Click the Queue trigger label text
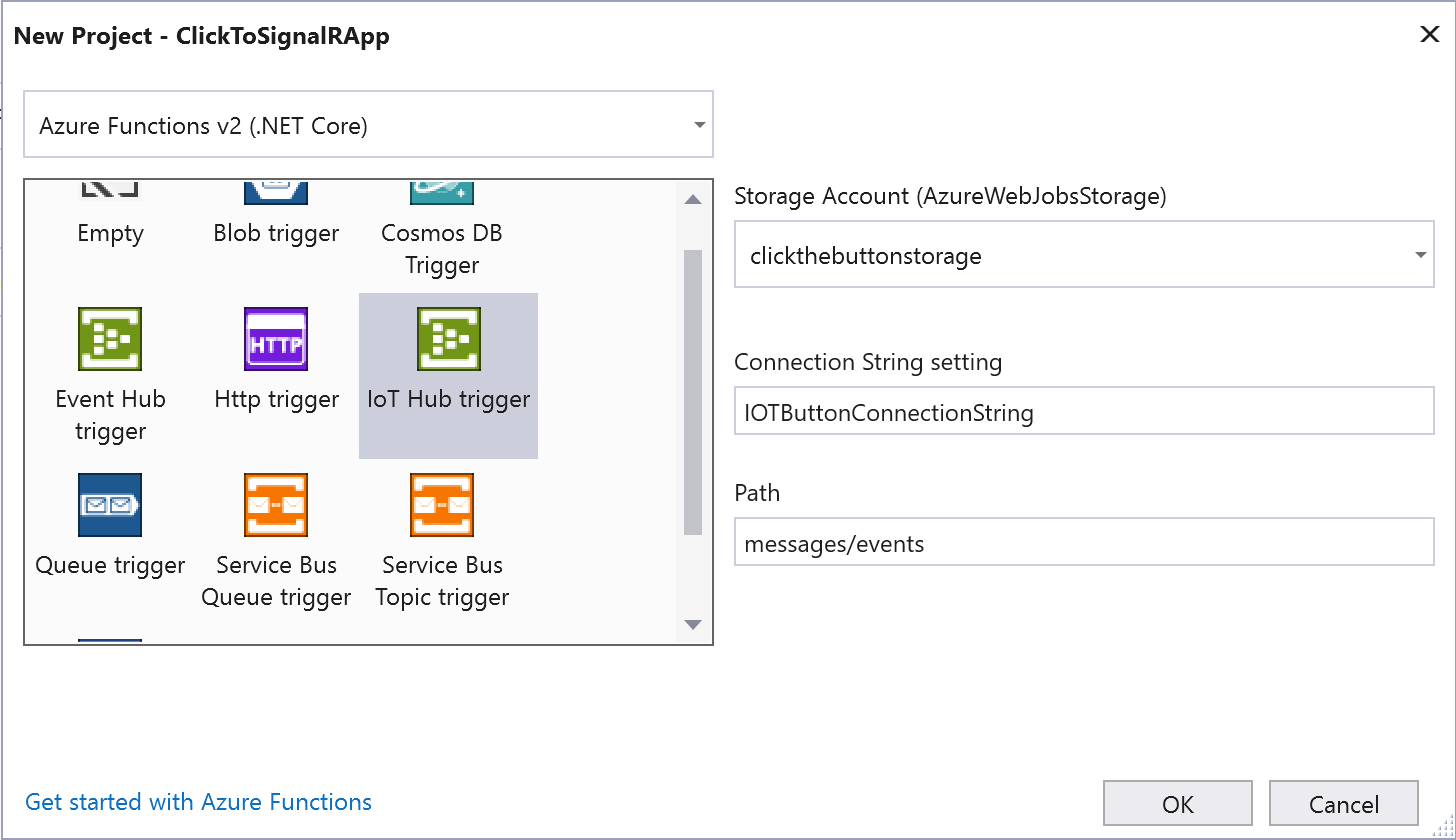Viewport: 1456px width, 840px height. click(110, 565)
